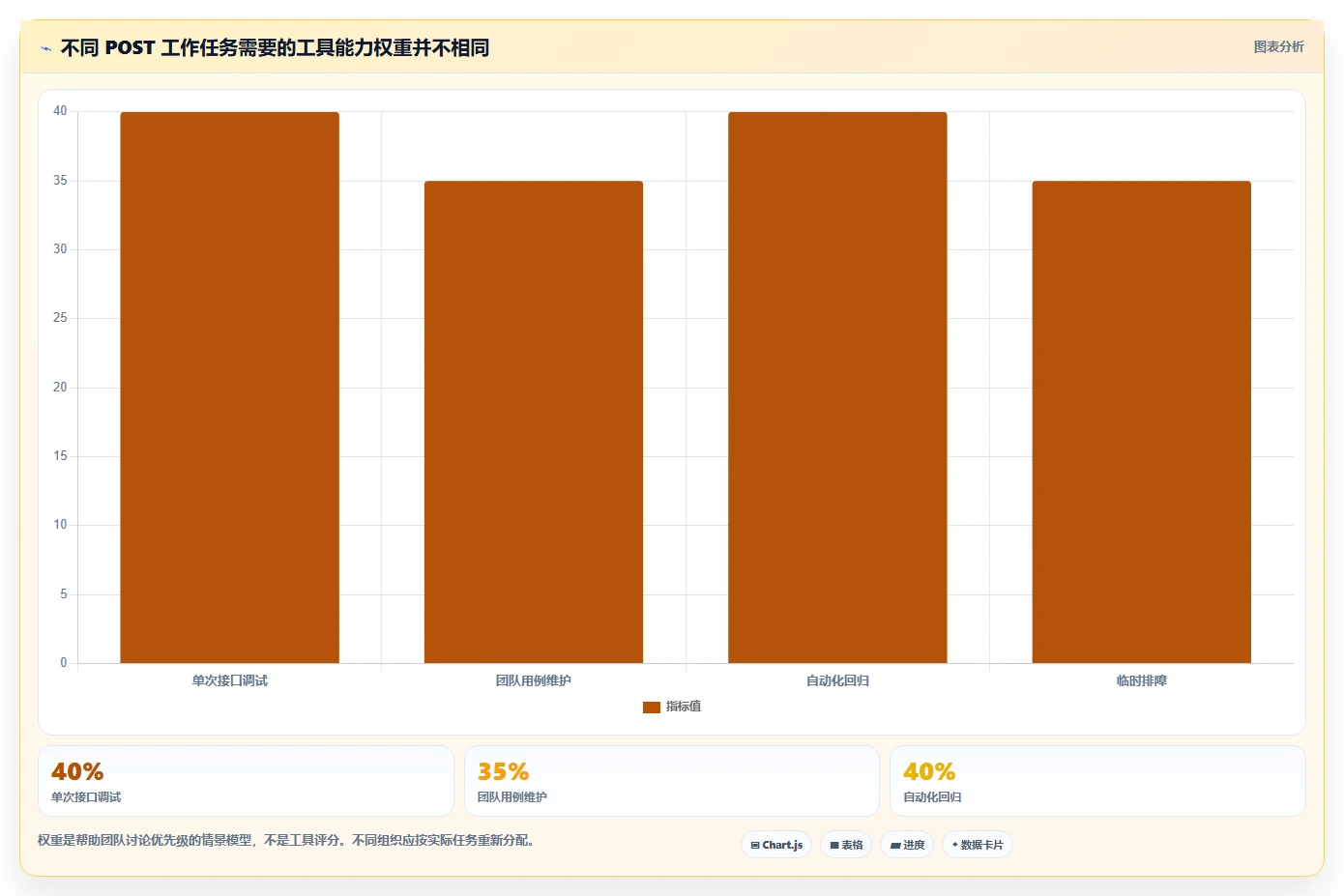The image size is (1344, 896).
Task: Click the 指标值 legend label
Action: coord(684,707)
